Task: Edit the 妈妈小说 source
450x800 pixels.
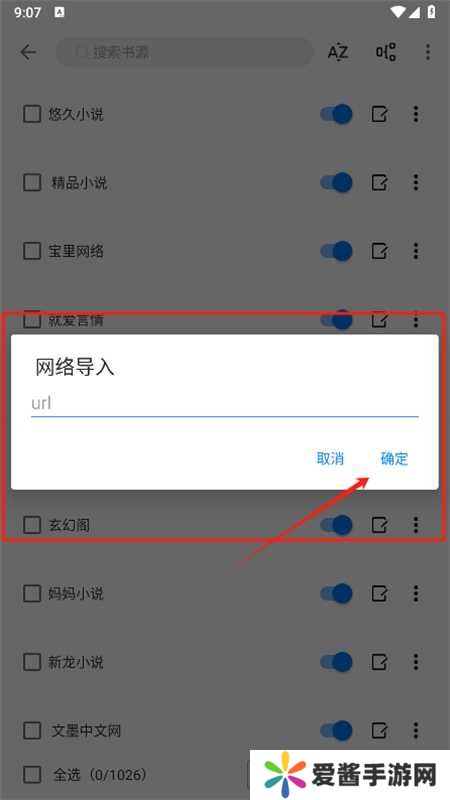Action: tap(379, 593)
